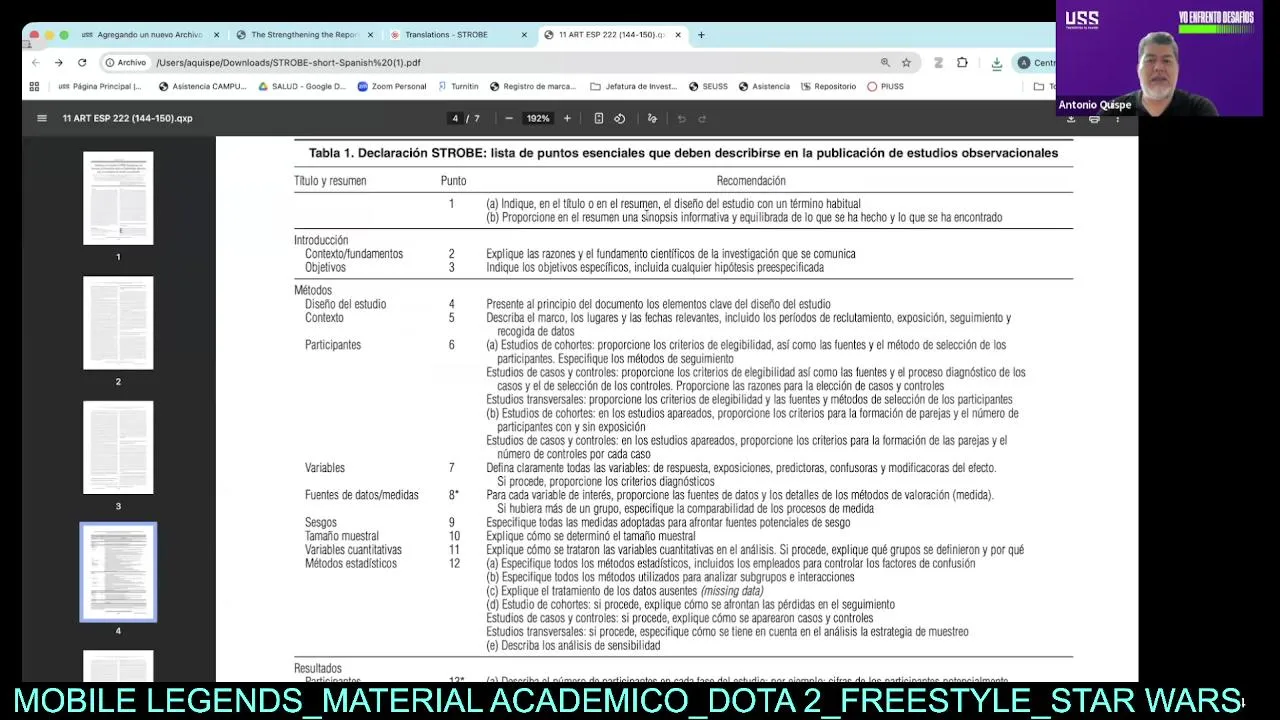Rotate the PDF counterclockwise

620,118
